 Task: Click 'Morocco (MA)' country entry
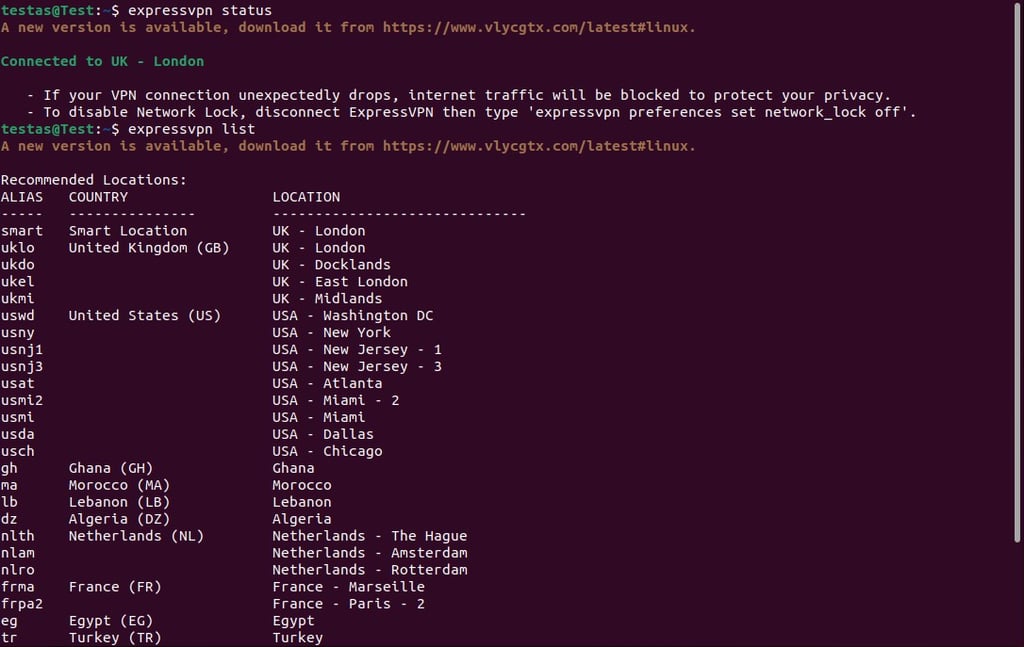(120, 486)
